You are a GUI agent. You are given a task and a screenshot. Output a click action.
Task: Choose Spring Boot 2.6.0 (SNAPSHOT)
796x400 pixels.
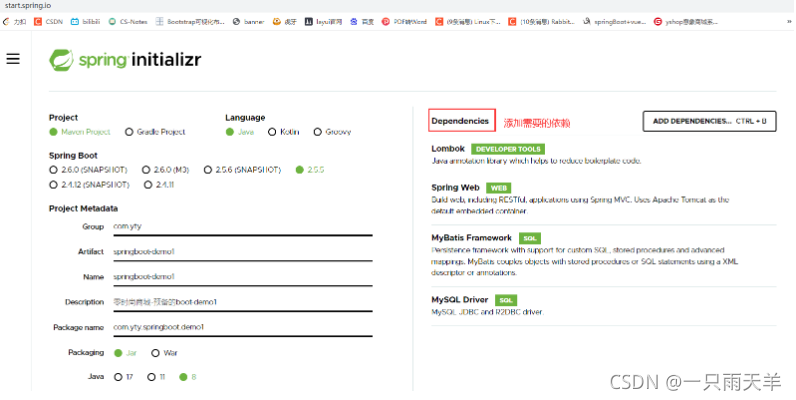pos(88,170)
